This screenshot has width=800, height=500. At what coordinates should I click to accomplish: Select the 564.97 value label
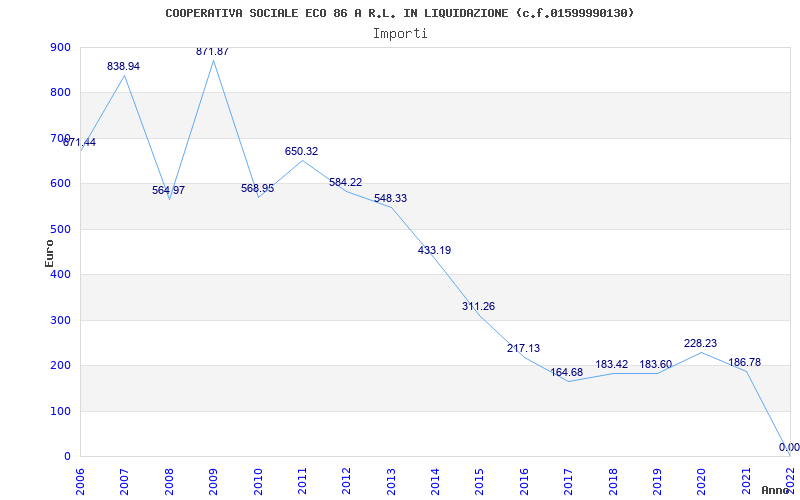coord(168,190)
